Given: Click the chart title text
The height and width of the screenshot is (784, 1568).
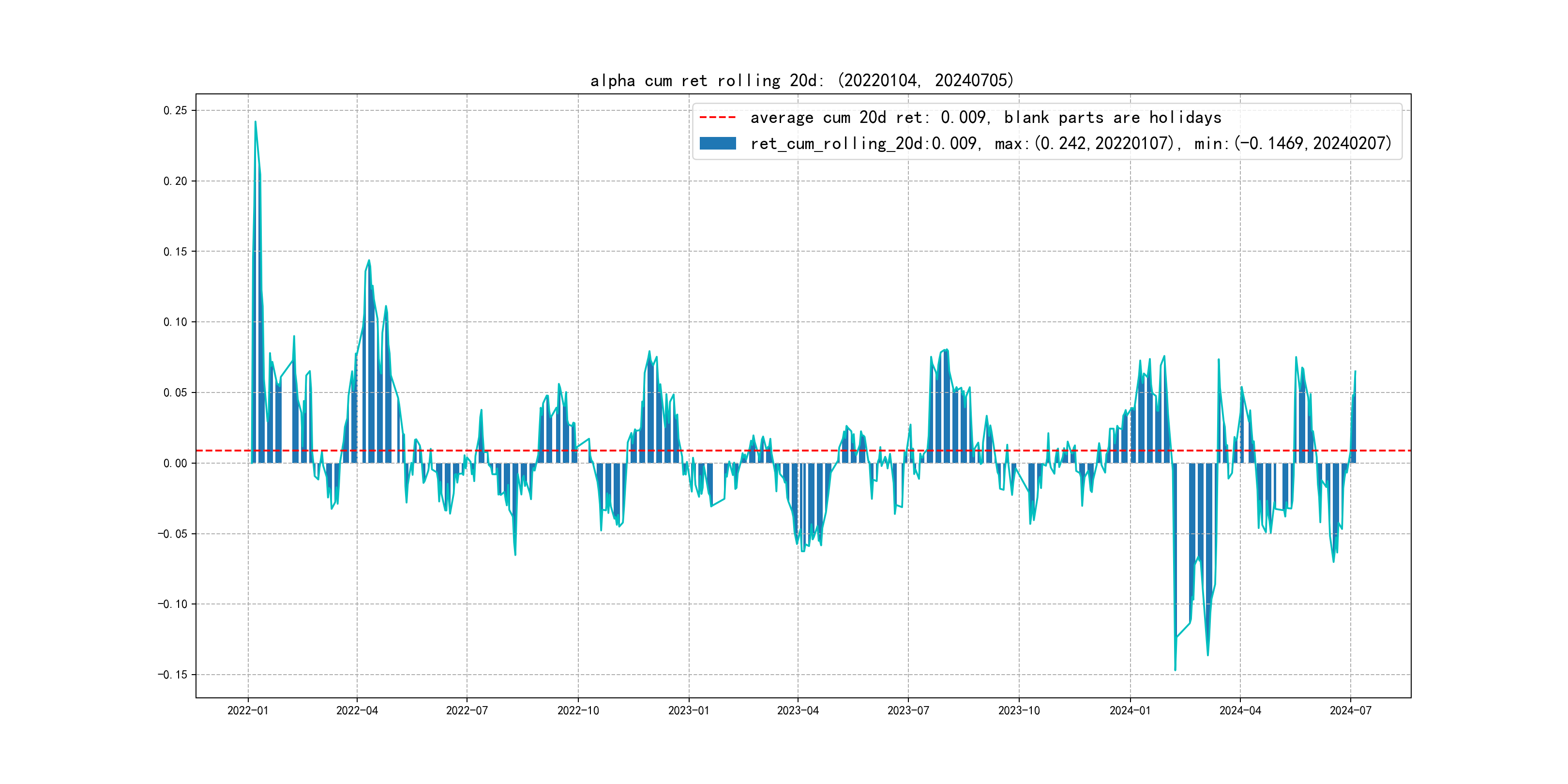Looking at the screenshot, I should (x=801, y=80).
